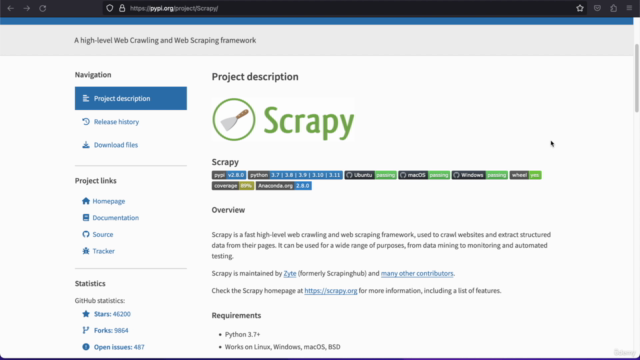Click the Anaconda.org 2.8.0 badge
This screenshot has height=360, width=640.
click(284, 186)
